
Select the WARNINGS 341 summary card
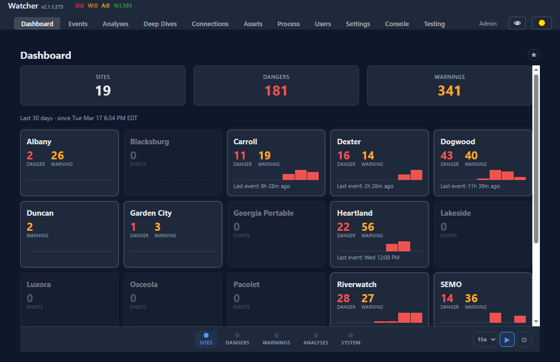(449, 85)
